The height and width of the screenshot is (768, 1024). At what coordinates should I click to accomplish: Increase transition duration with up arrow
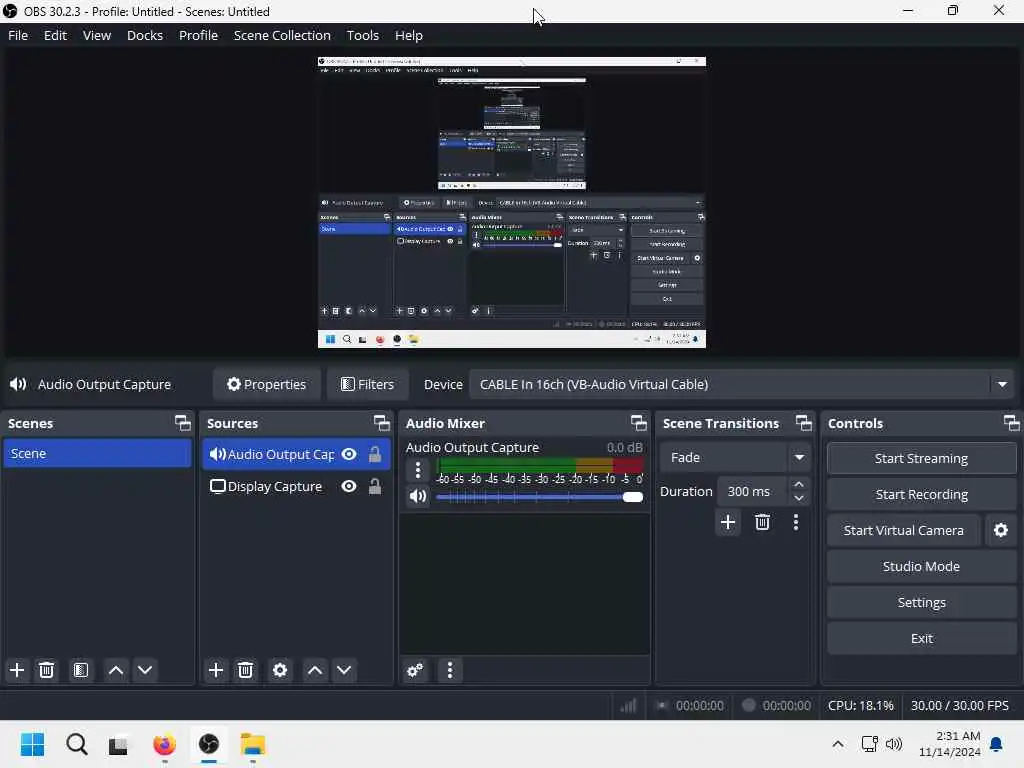[799, 485]
